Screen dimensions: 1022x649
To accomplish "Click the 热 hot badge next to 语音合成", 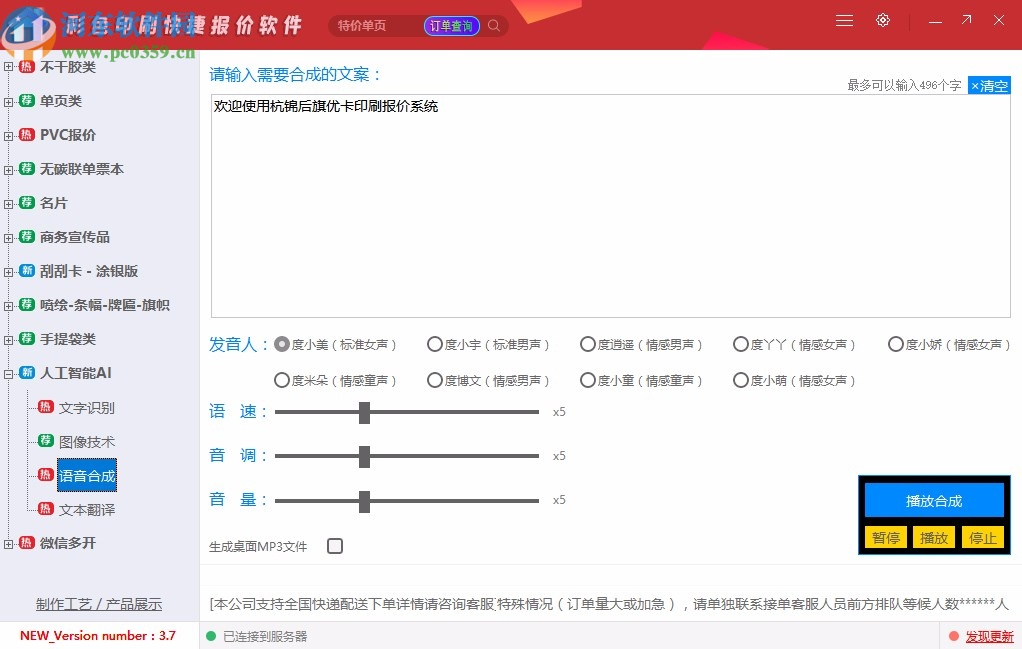I will click(46, 475).
